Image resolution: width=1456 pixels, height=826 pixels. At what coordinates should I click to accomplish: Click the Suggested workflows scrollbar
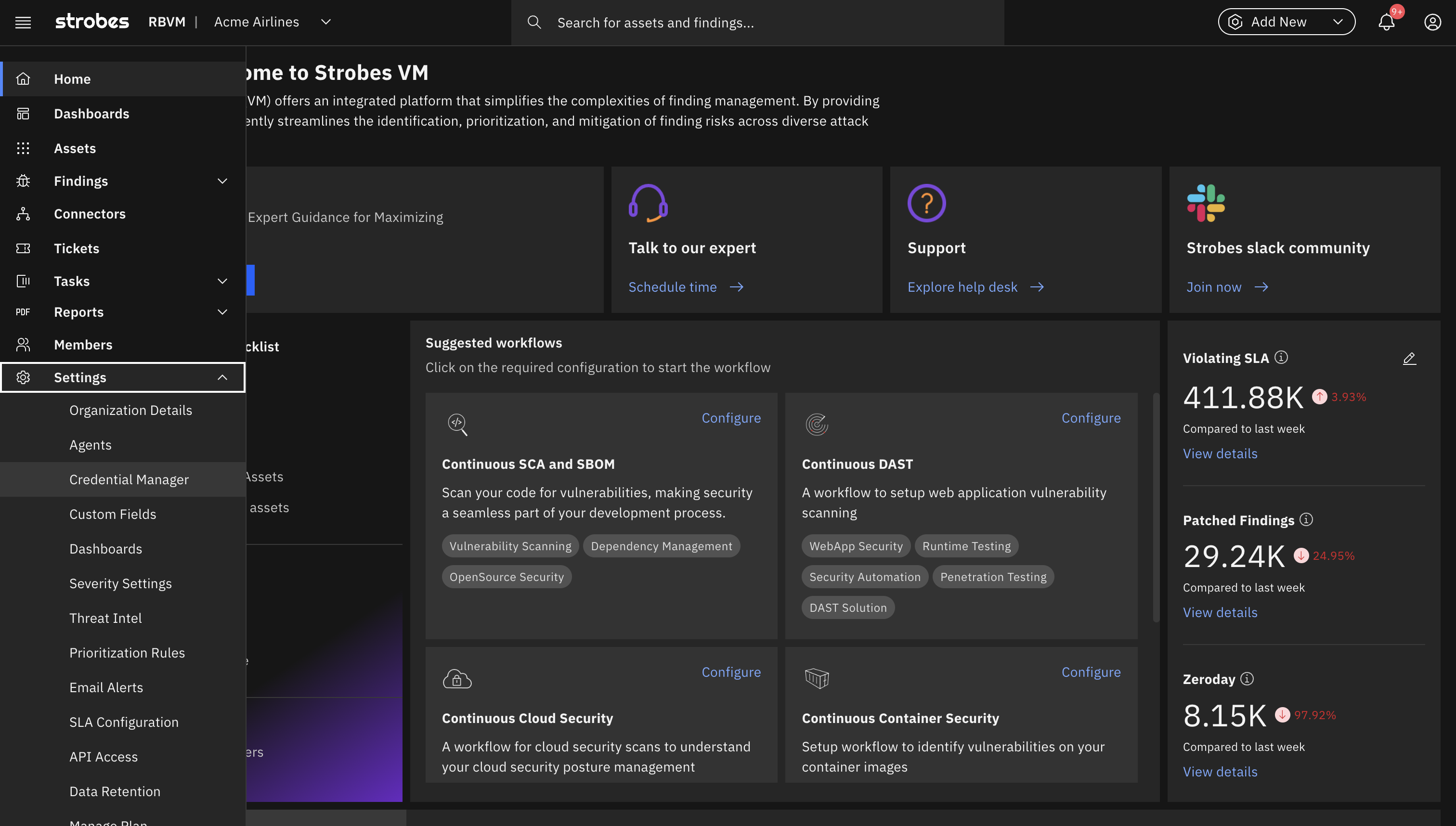1156,508
